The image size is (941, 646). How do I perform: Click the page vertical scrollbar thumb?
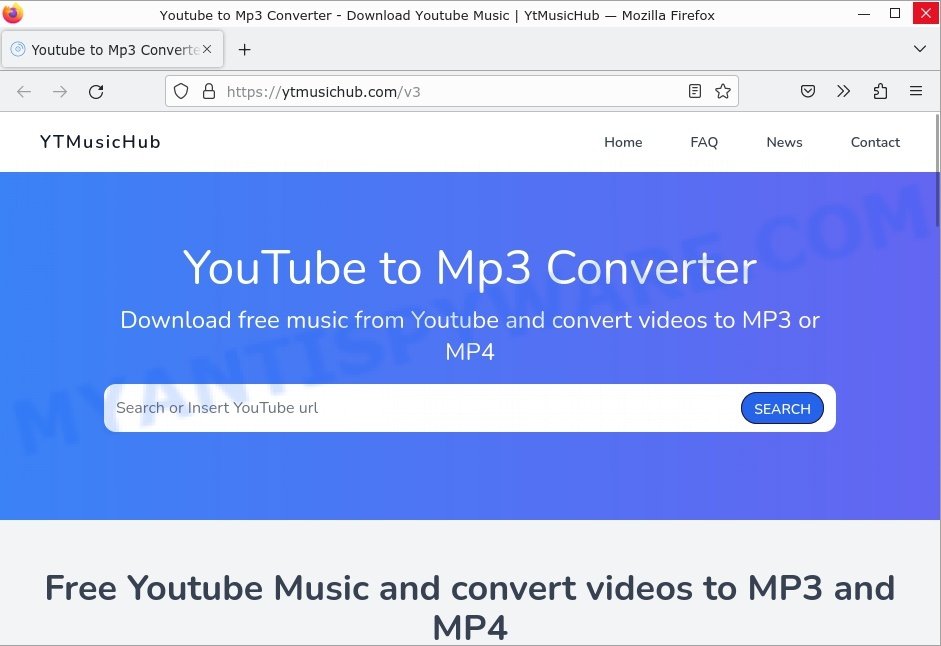click(937, 169)
